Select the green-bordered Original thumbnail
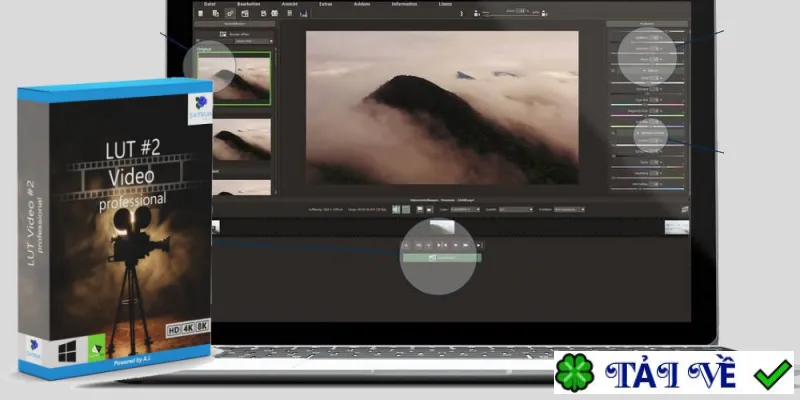Viewport: 800px width, 400px height. click(x=234, y=78)
